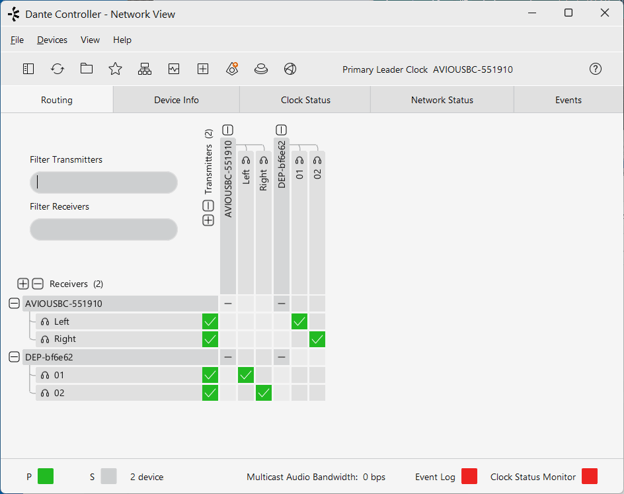Viewport: 624px width, 494px height.
Task: Select the Routing tab
Action: (57, 100)
